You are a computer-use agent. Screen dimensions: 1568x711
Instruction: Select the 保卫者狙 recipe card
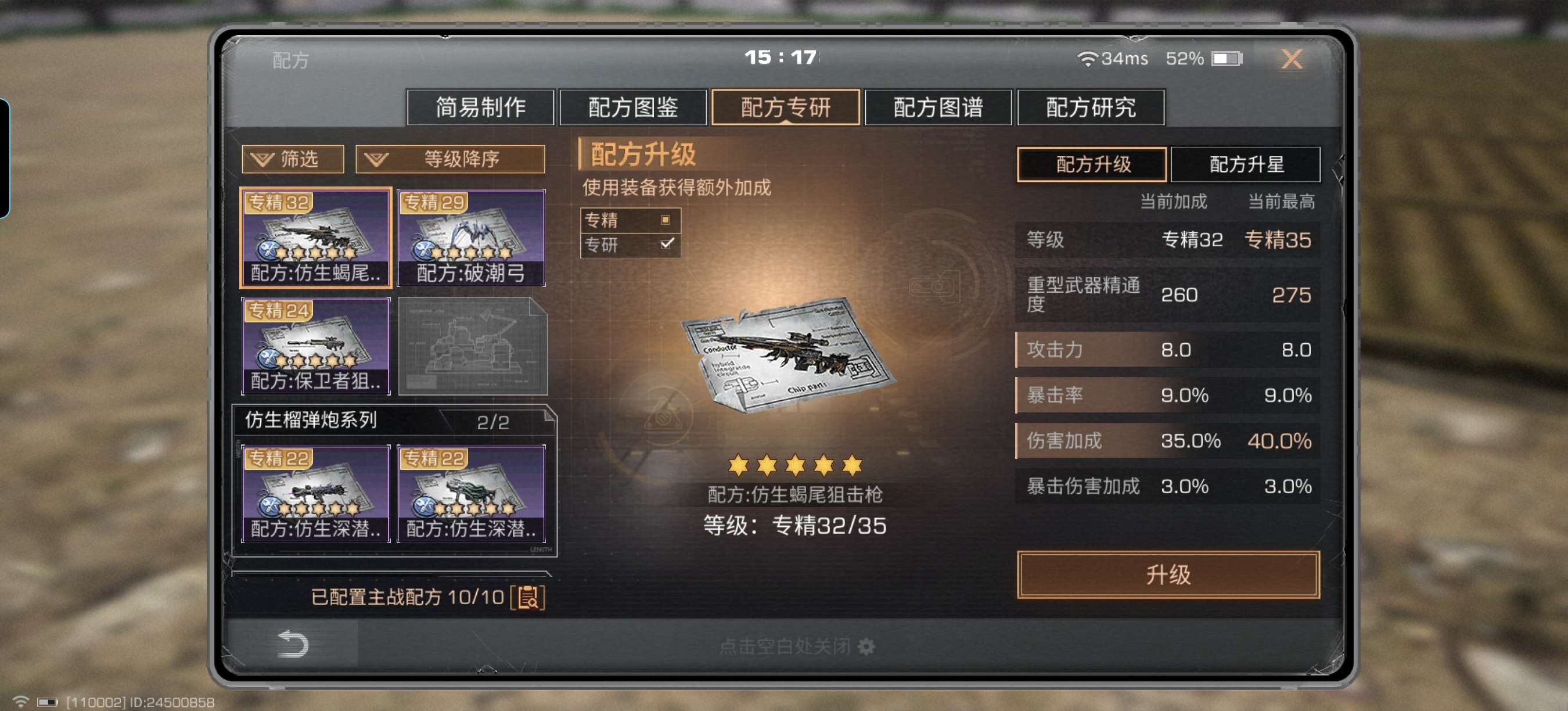[315, 346]
